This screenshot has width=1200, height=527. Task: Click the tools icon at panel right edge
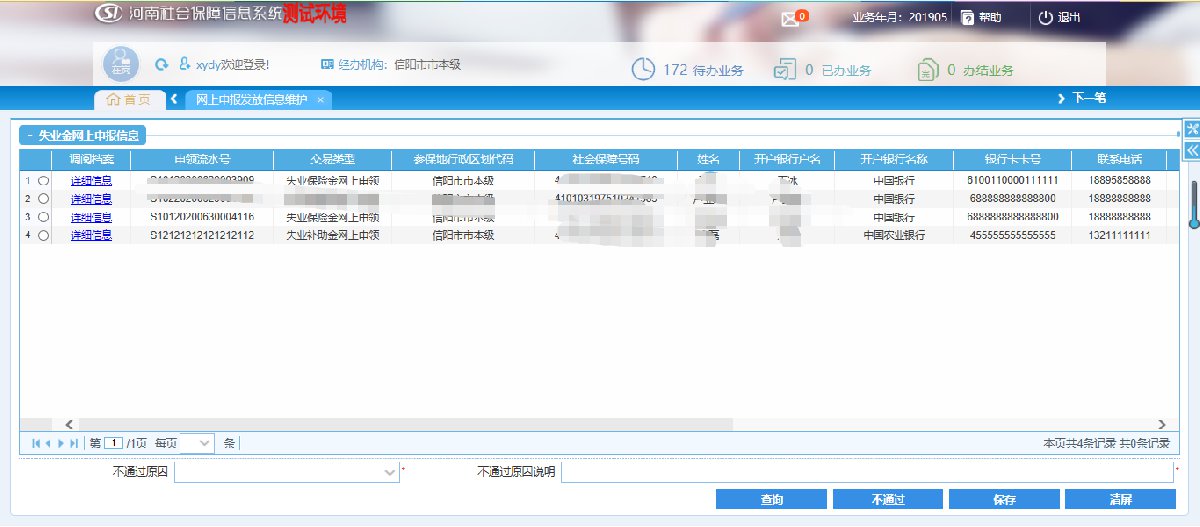tap(1191, 129)
